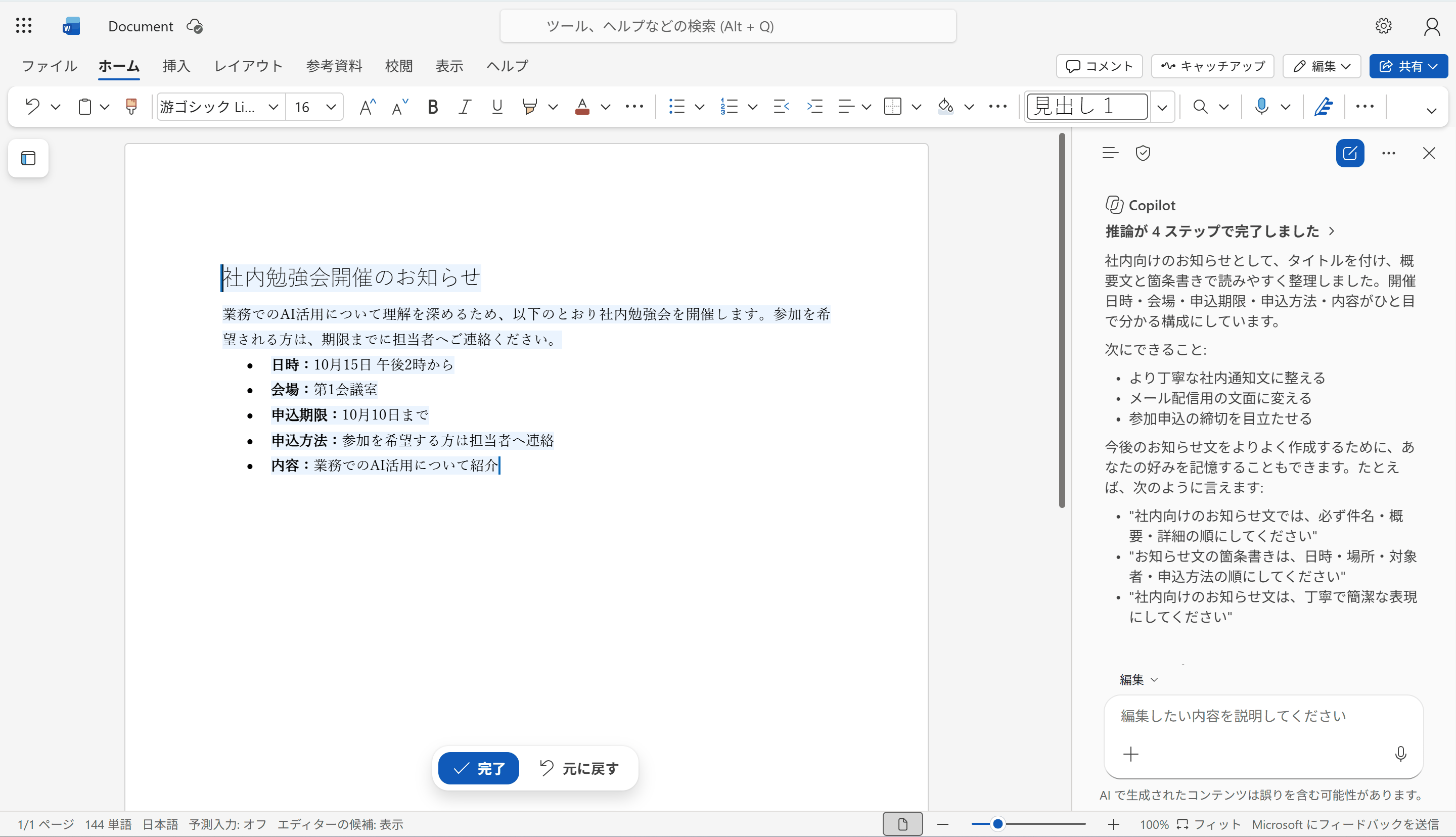Open the 共有 share dropdown
The width and height of the screenshot is (1456, 837).
click(x=1408, y=66)
